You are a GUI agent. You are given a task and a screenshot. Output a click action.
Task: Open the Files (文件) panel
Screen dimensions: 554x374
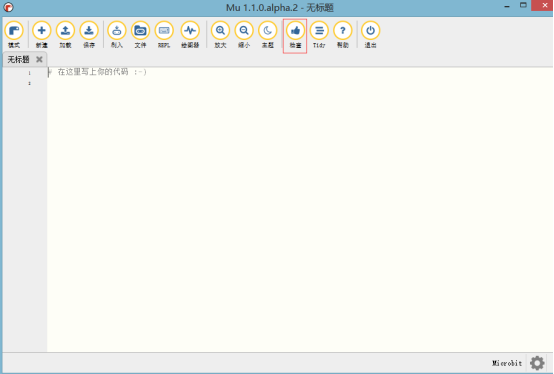coord(140,34)
